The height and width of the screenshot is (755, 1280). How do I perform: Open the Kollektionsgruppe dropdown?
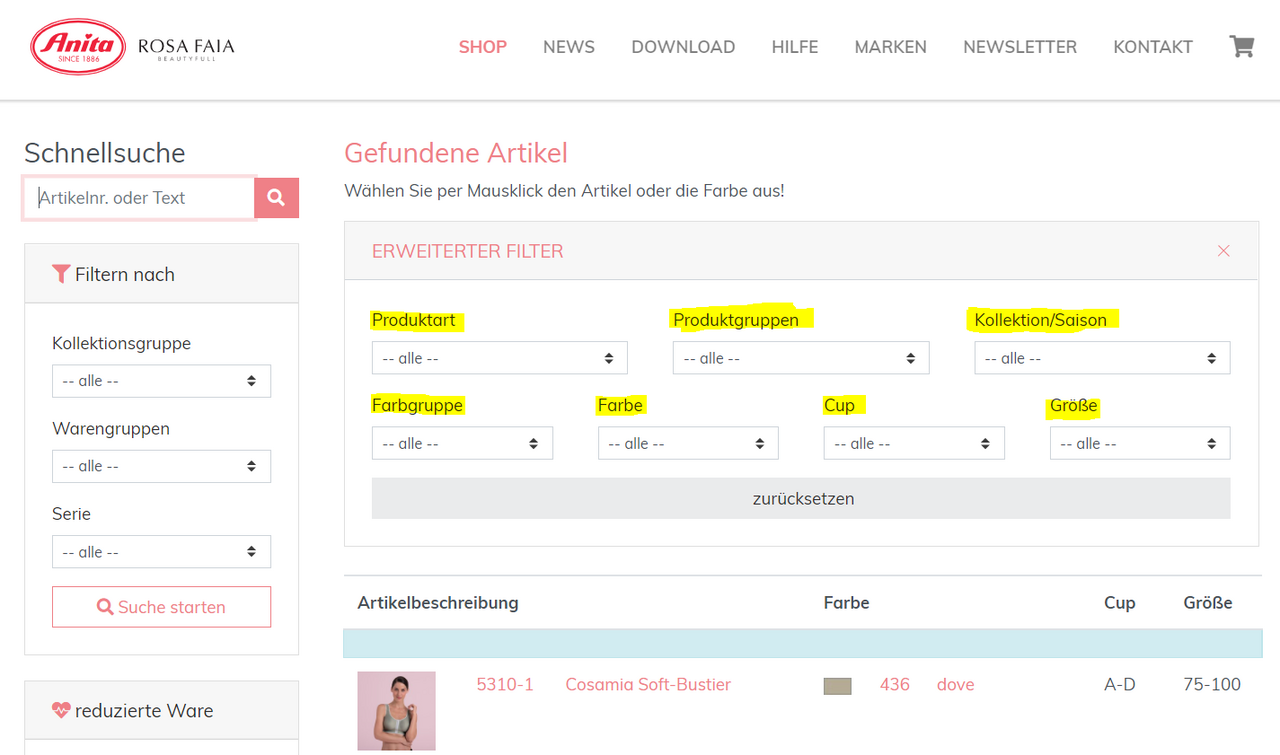[x=161, y=381]
